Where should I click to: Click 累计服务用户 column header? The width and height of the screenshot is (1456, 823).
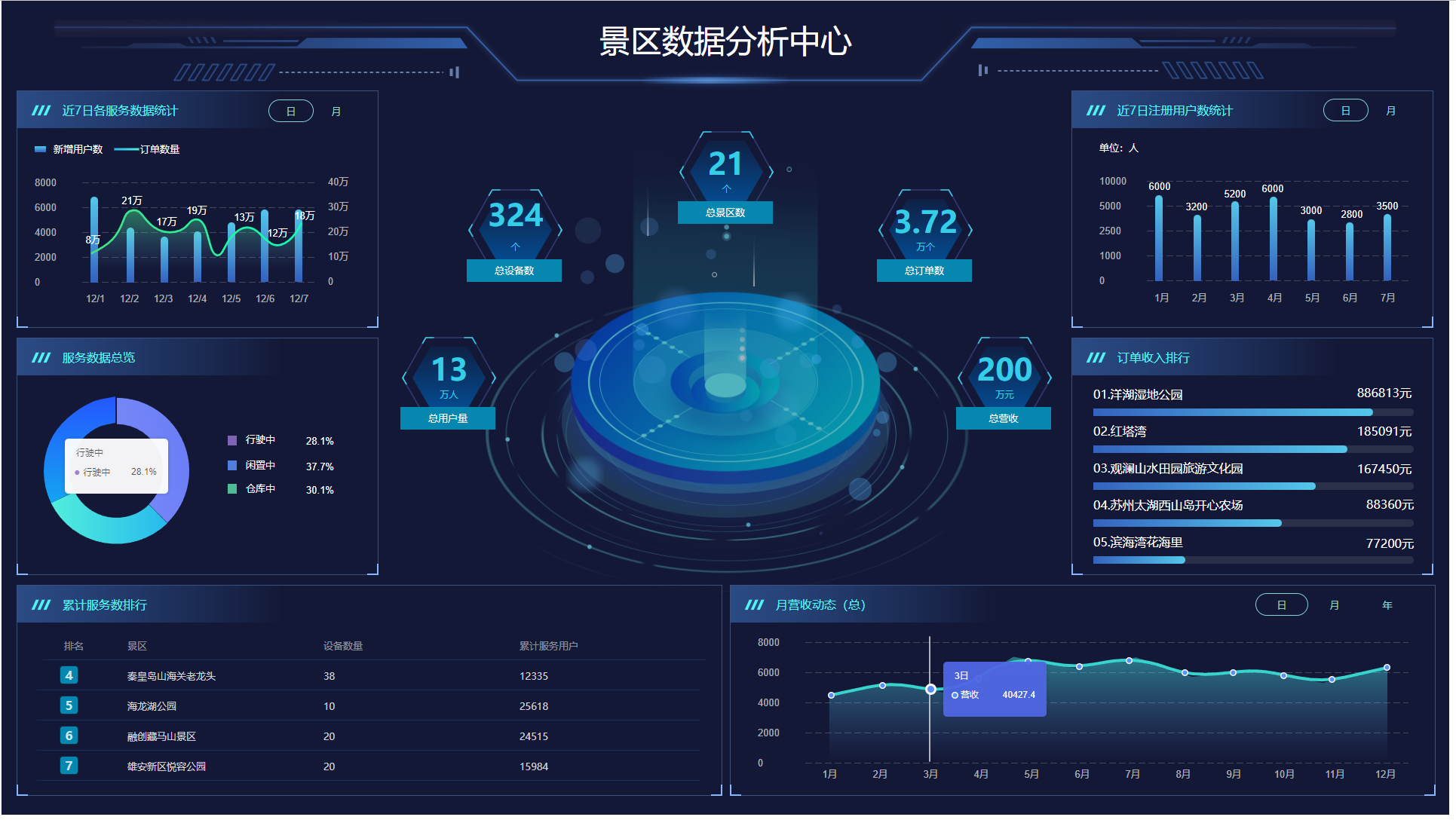549,647
